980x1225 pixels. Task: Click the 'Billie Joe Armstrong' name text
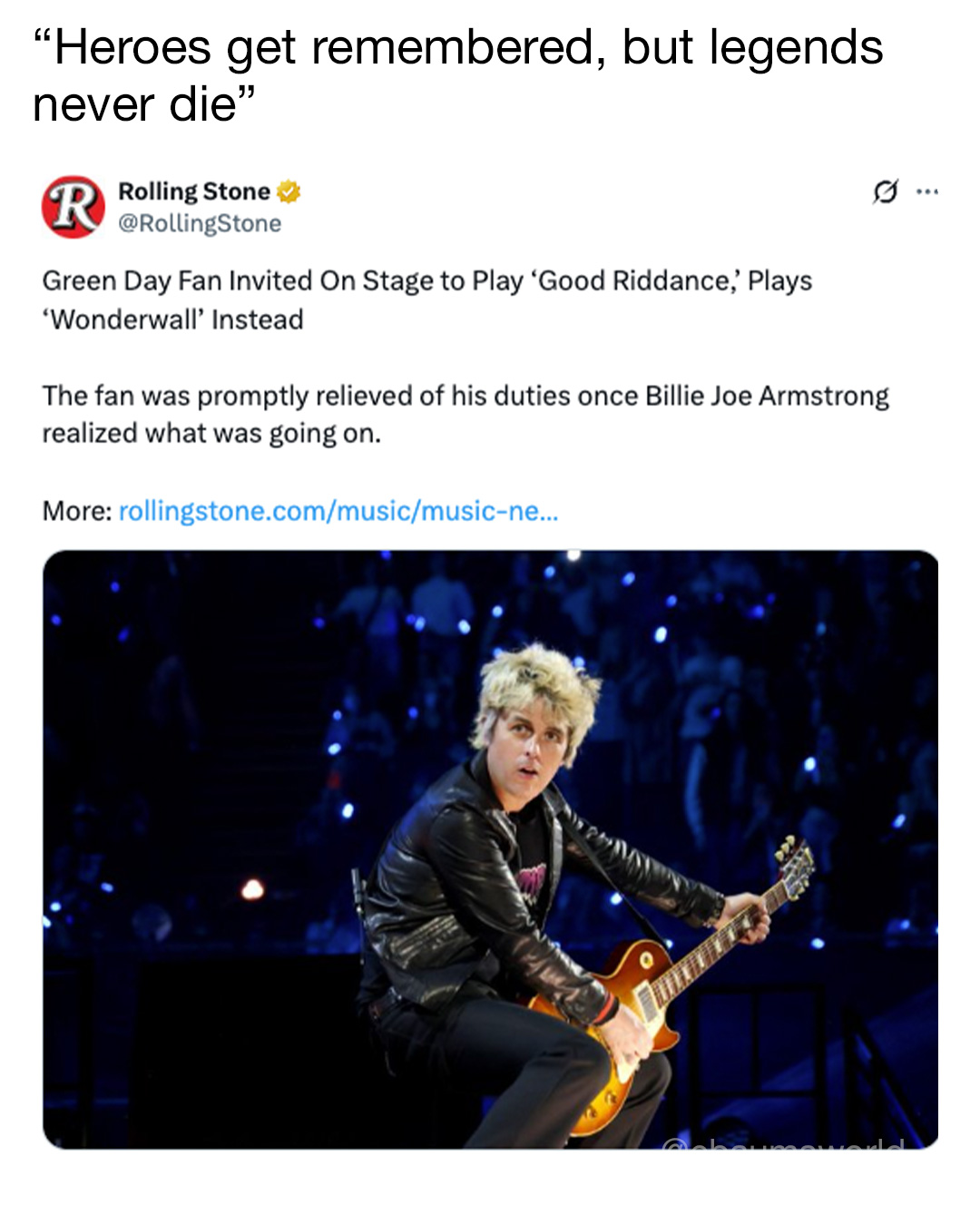click(x=767, y=397)
